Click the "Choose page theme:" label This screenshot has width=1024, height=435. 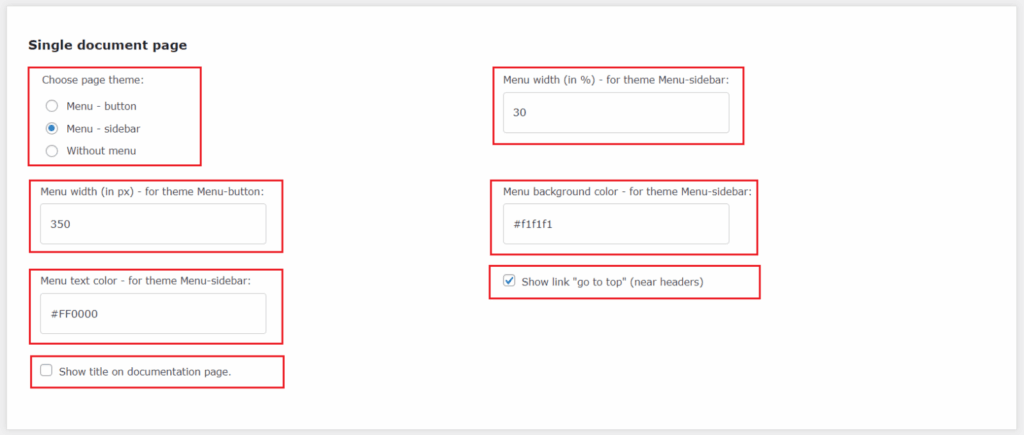tap(92, 80)
